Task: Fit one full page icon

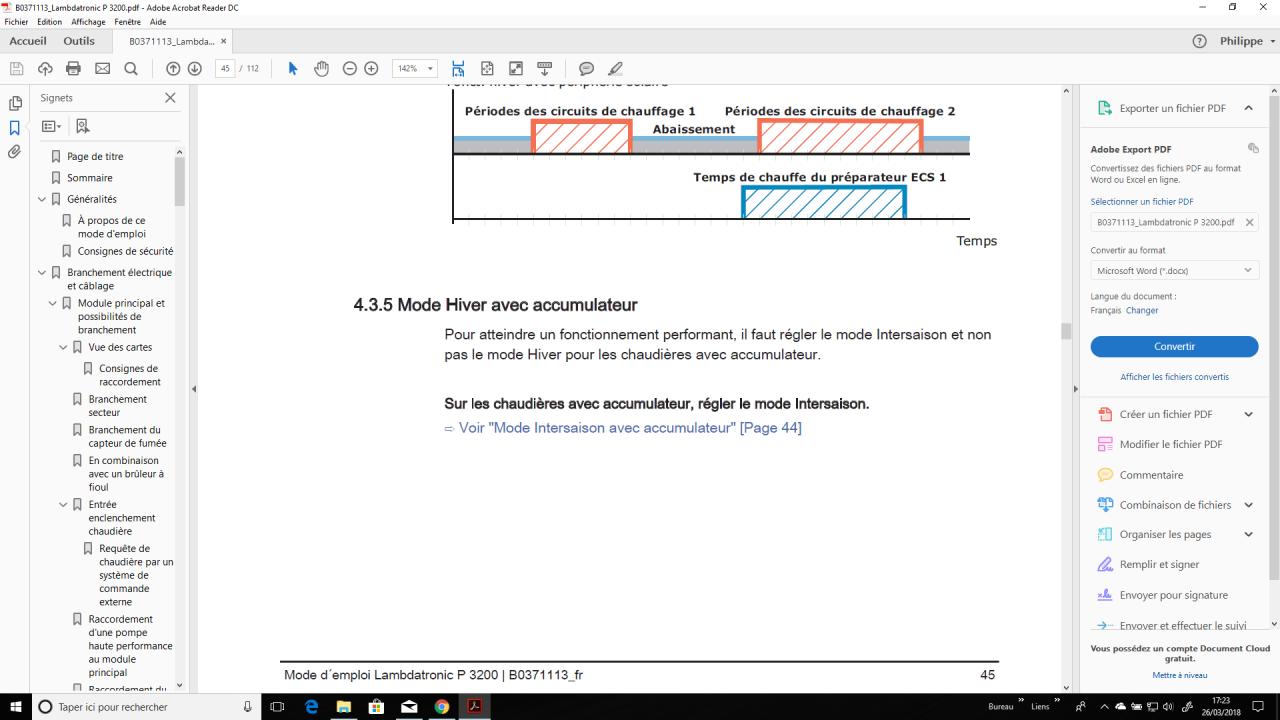Action: pos(487,68)
